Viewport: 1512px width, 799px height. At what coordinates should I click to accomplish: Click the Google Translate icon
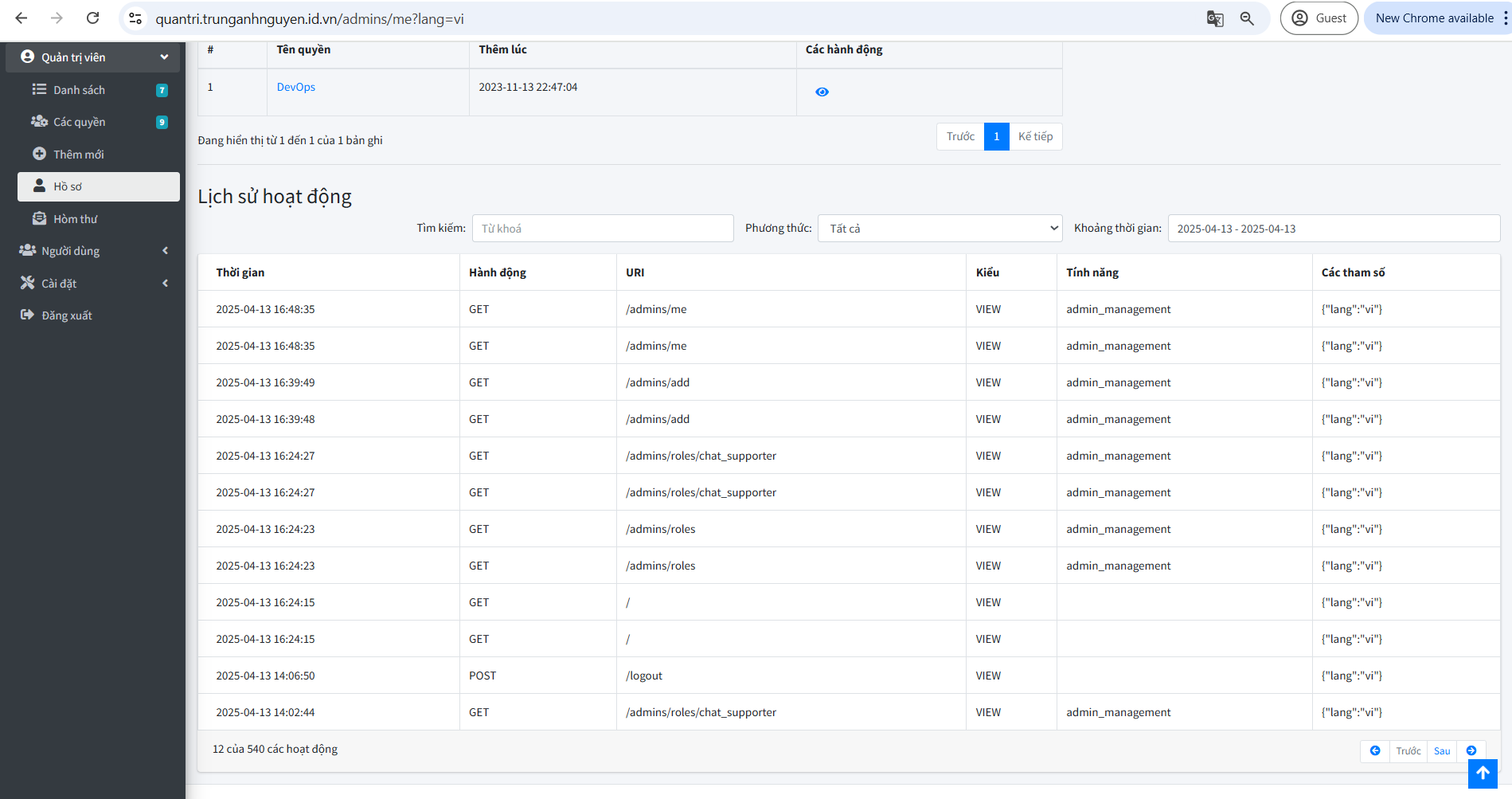(1215, 18)
